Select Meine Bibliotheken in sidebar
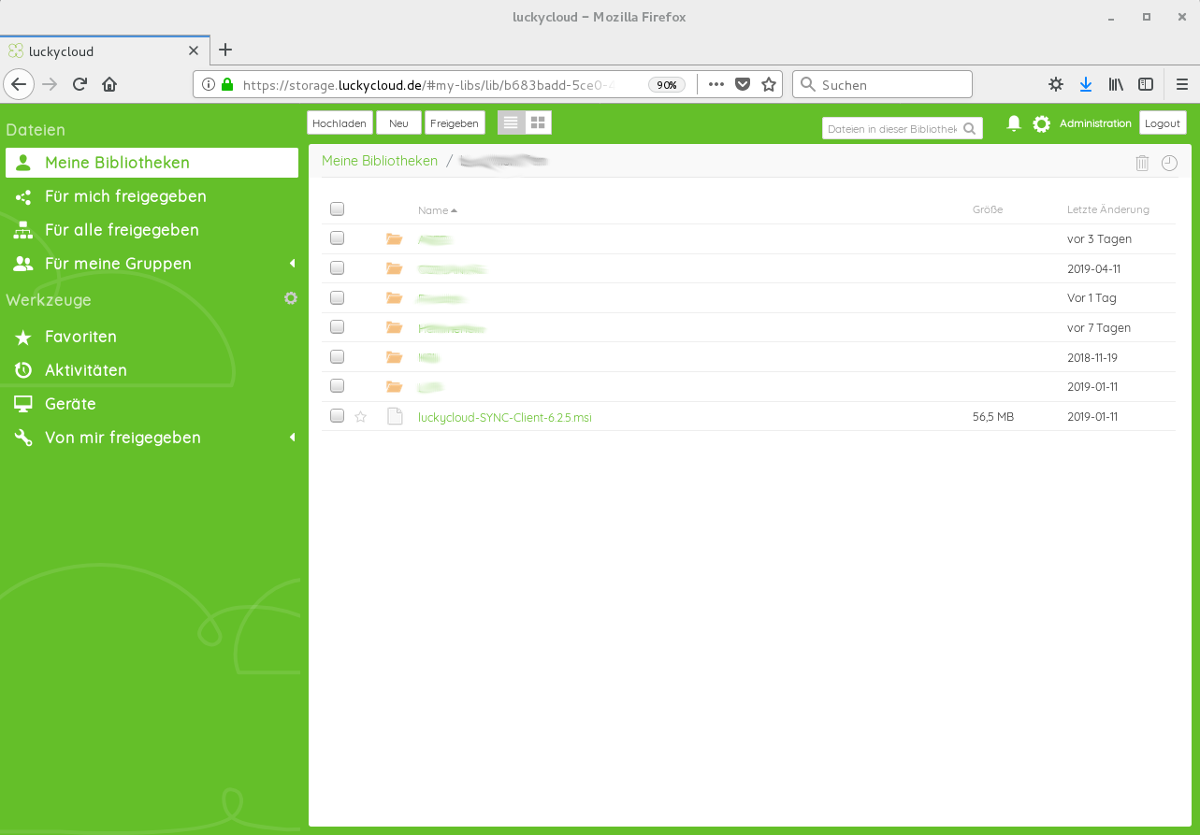The height and width of the screenshot is (835, 1200). coord(152,163)
